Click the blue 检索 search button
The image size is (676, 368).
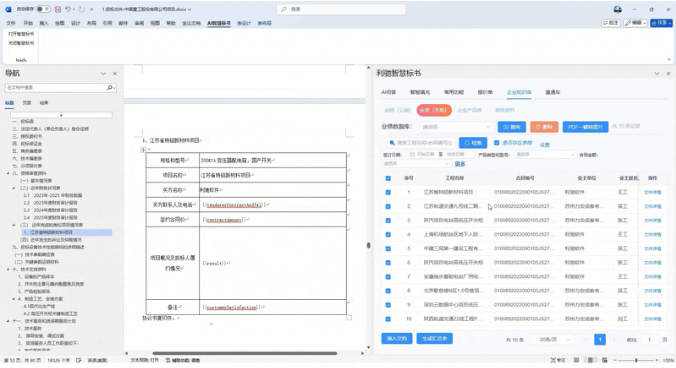[x=473, y=143]
